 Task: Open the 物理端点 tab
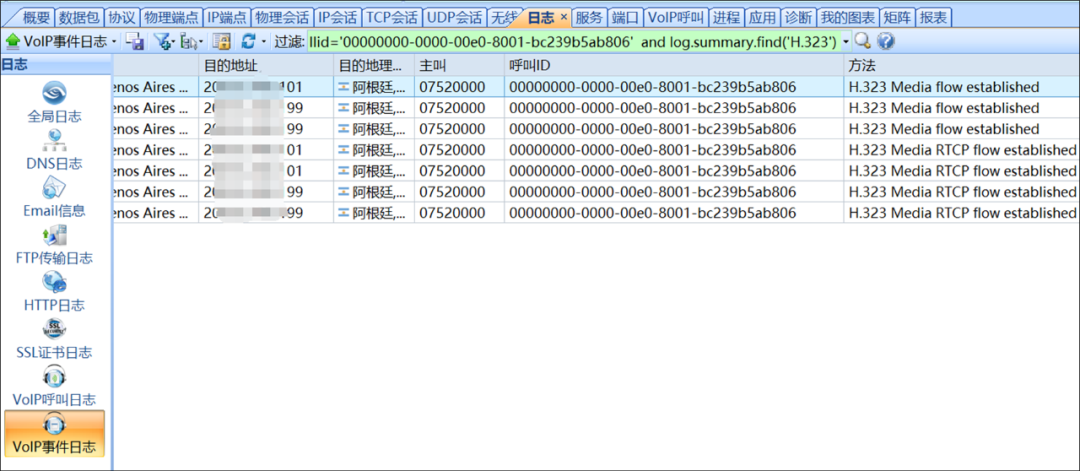[171, 17]
